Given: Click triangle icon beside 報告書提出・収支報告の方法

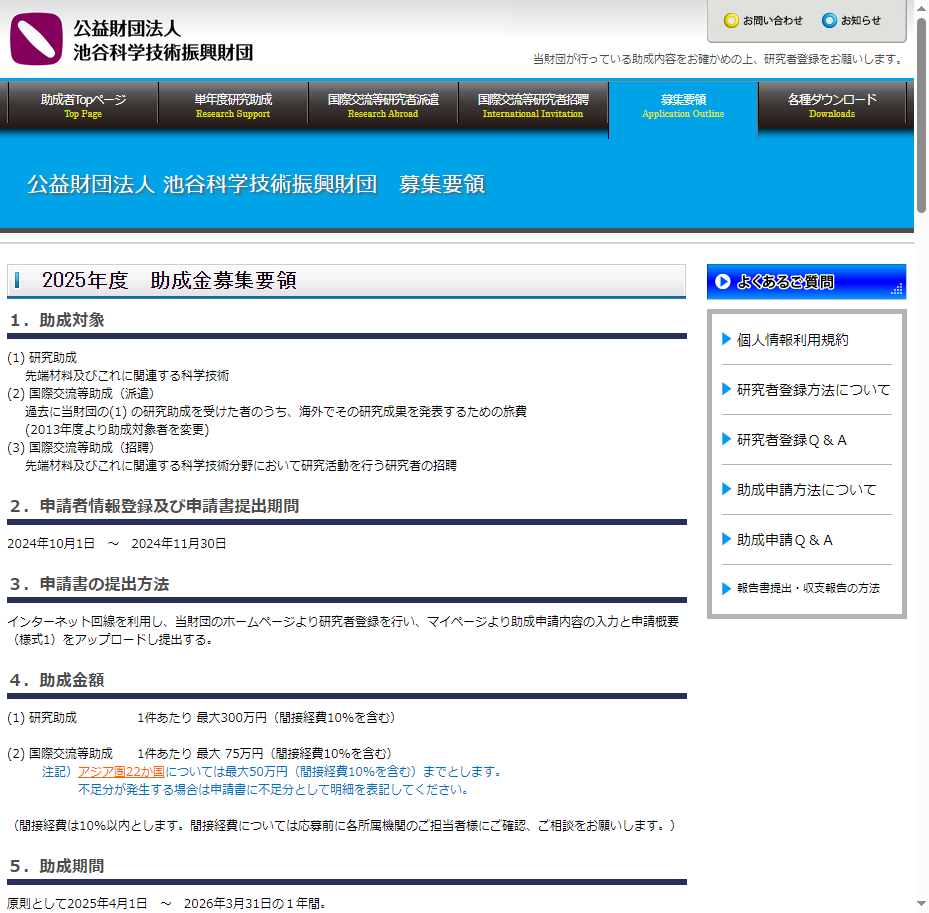Looking at the screenshot, I should pos(726,588).
